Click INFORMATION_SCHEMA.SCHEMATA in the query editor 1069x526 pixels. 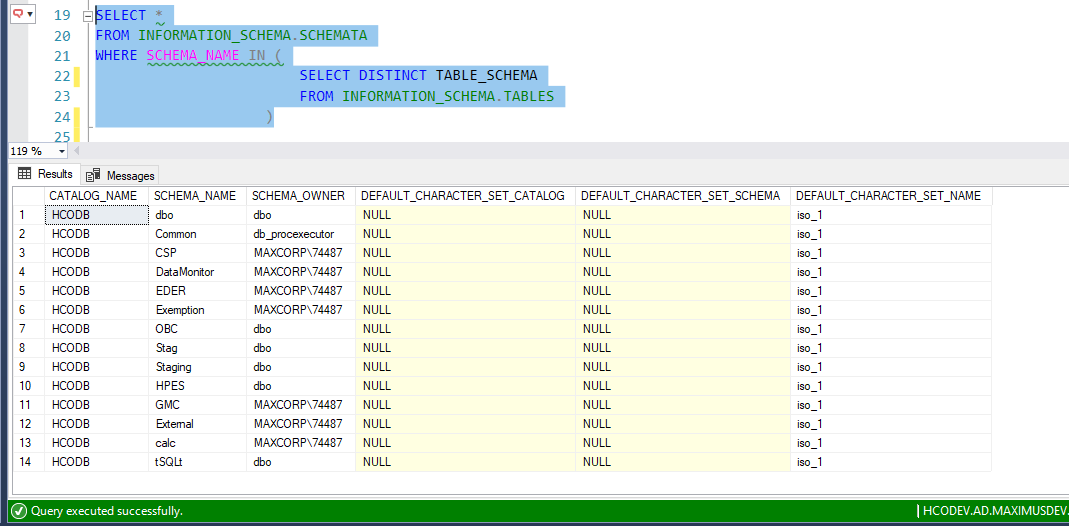tap(253, 35)
